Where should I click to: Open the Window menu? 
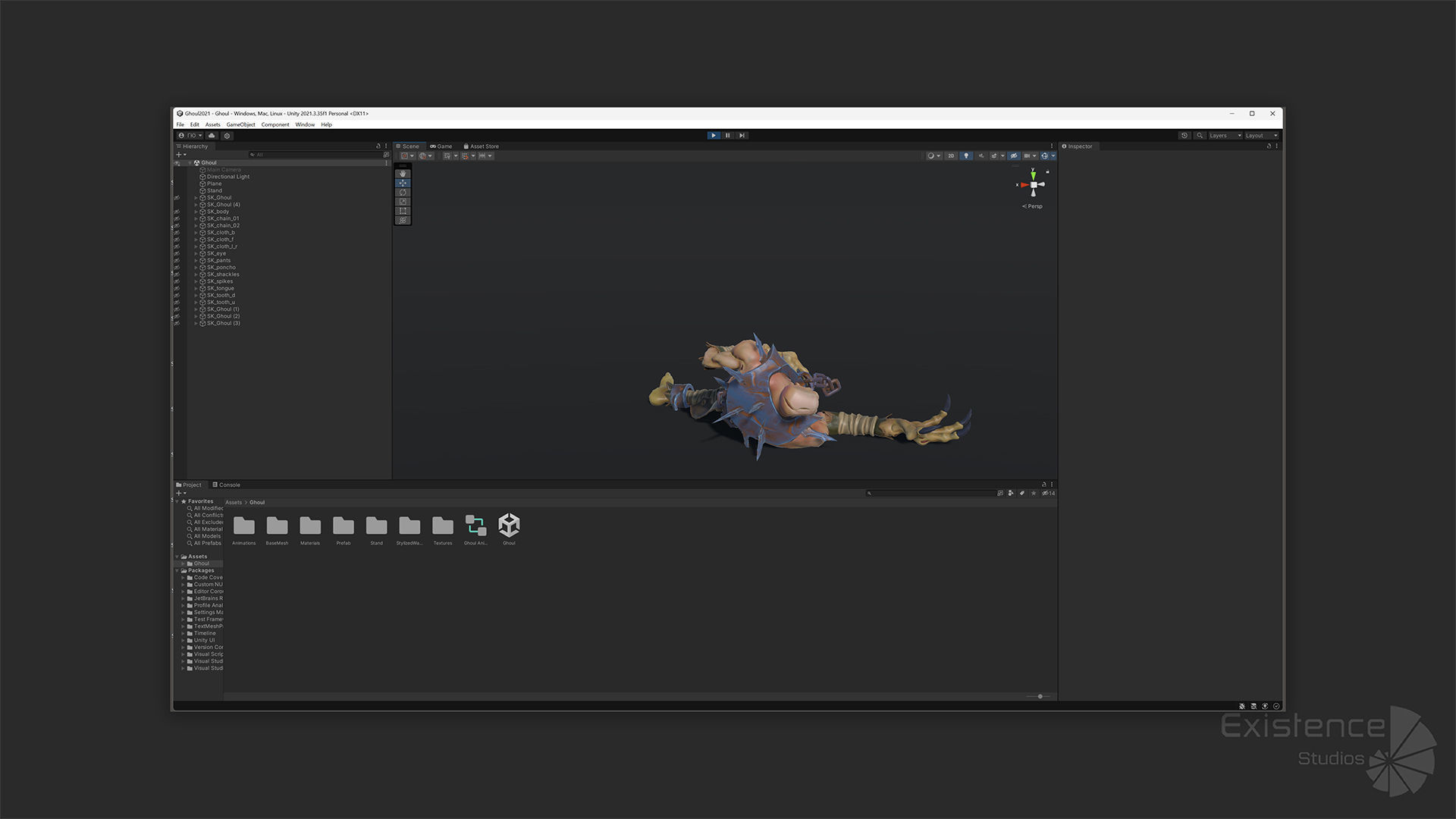(x=305, y=124)
